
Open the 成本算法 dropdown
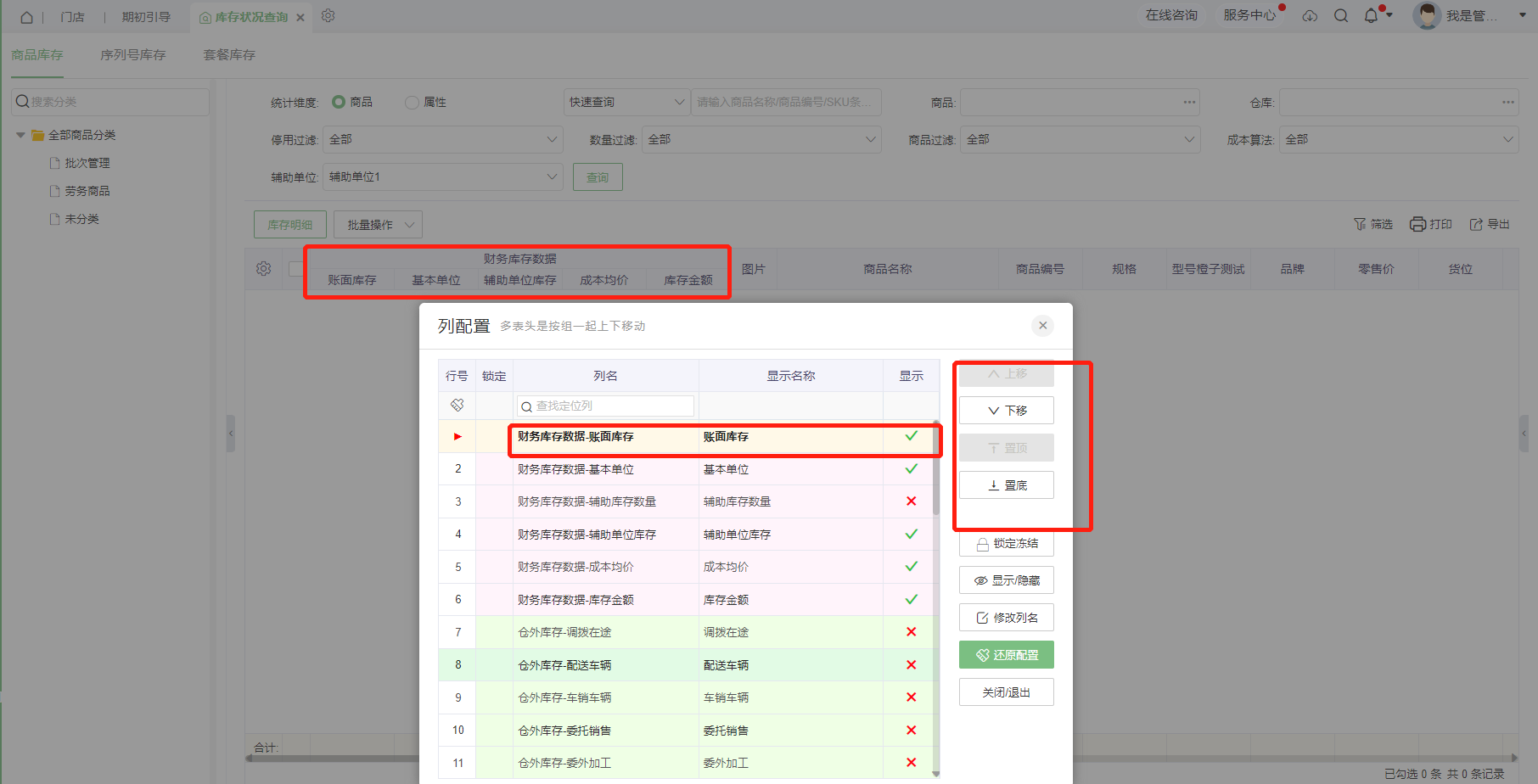pyautogui.click(x=1399, y=139)
